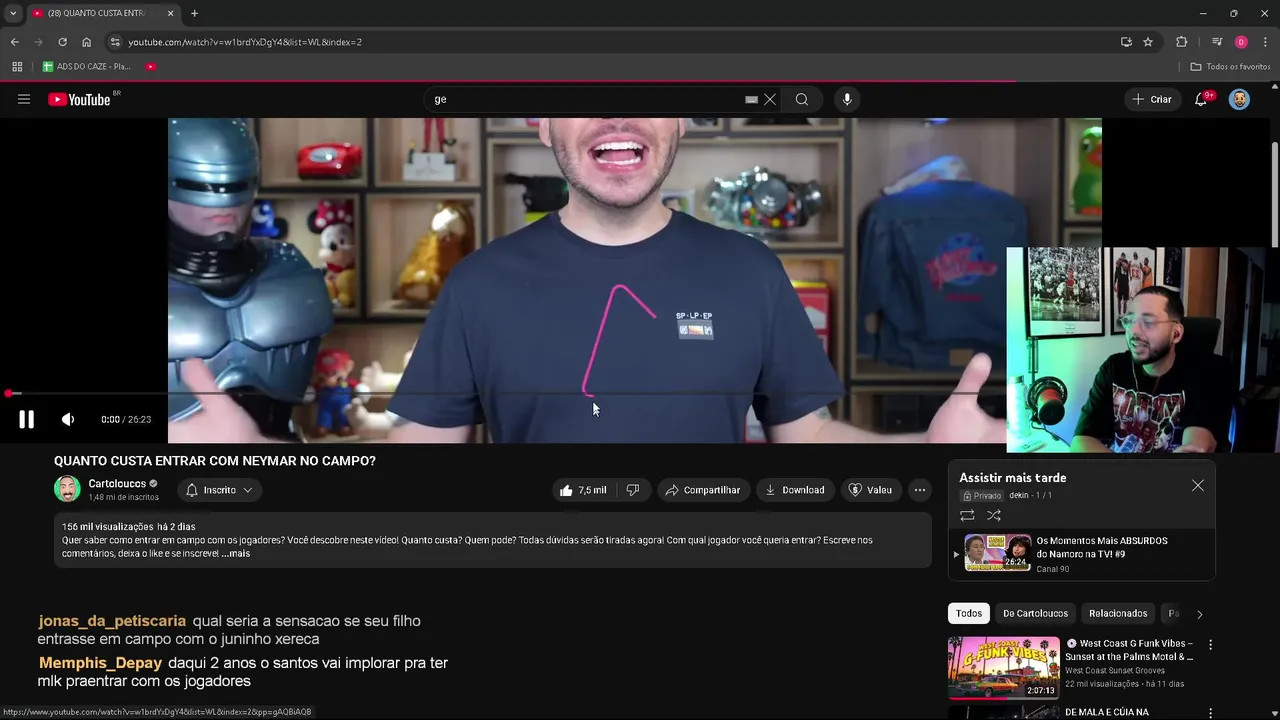The width and height of the screenshot is (1280, 720).
Task: Open West Coast G Funk Vibes title
Action: (1130, 650)
